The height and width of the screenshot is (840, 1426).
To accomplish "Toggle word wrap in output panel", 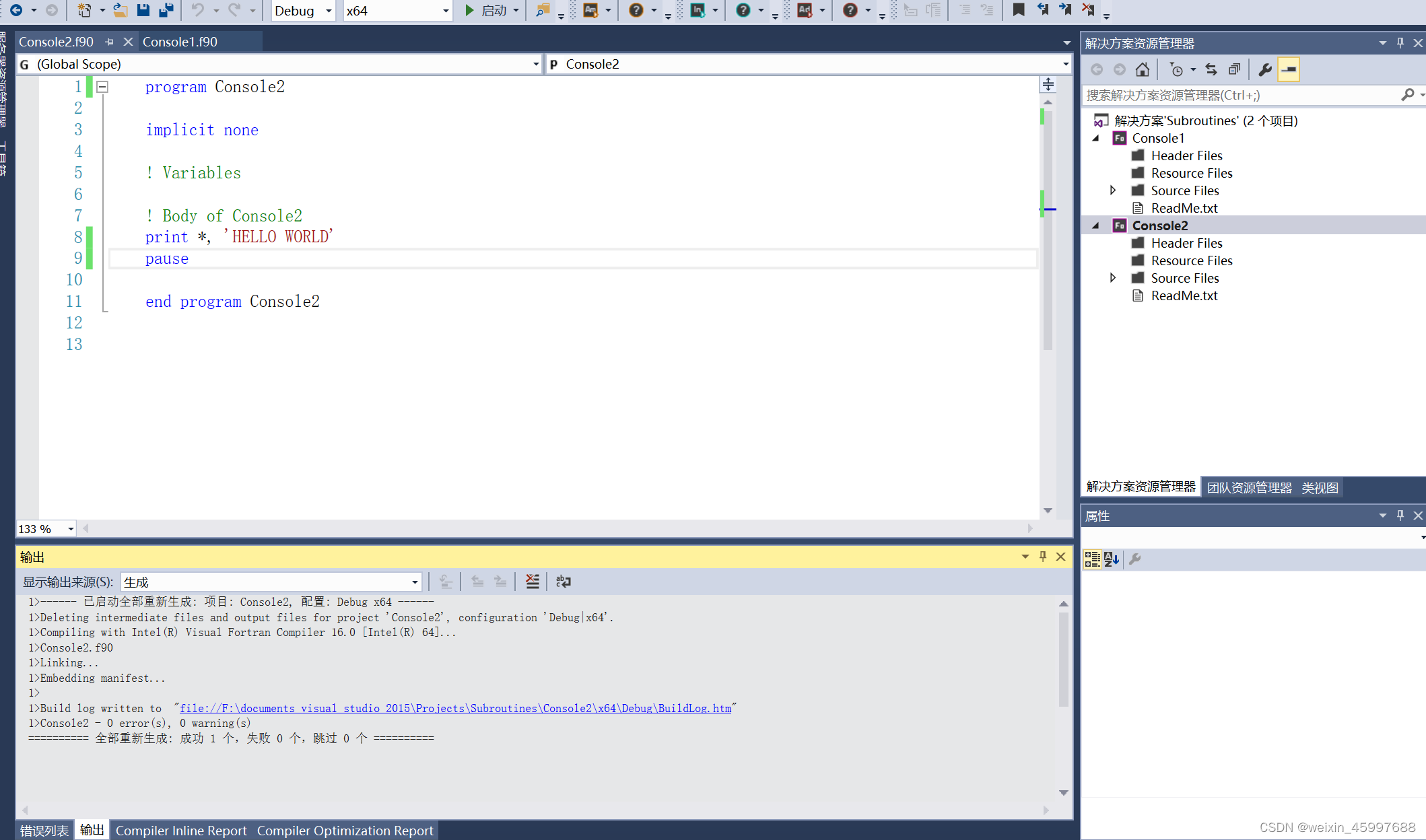I will click(x=563, y=582).
